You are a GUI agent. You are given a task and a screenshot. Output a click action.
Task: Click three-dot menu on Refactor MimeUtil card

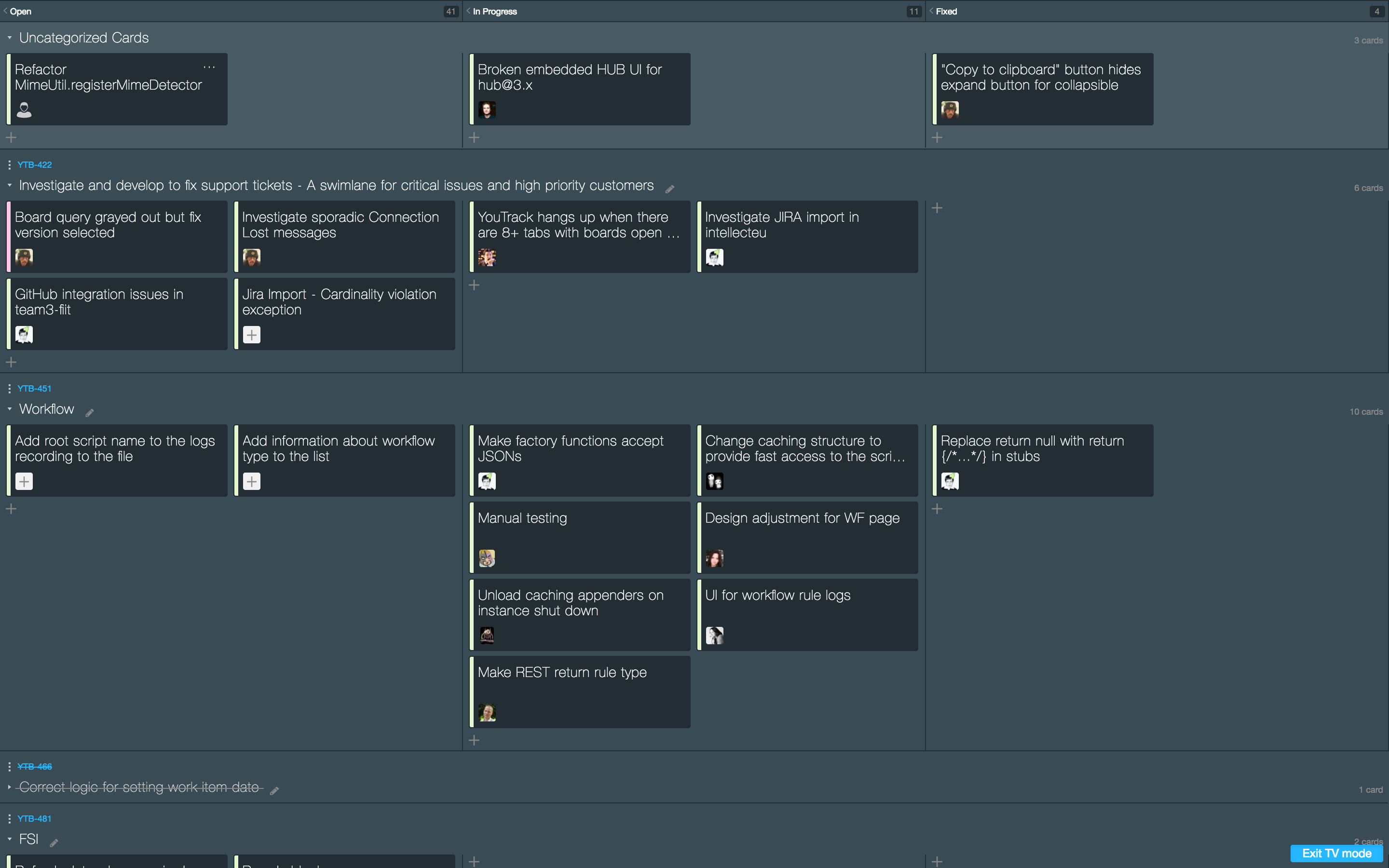tap(209, 67)
